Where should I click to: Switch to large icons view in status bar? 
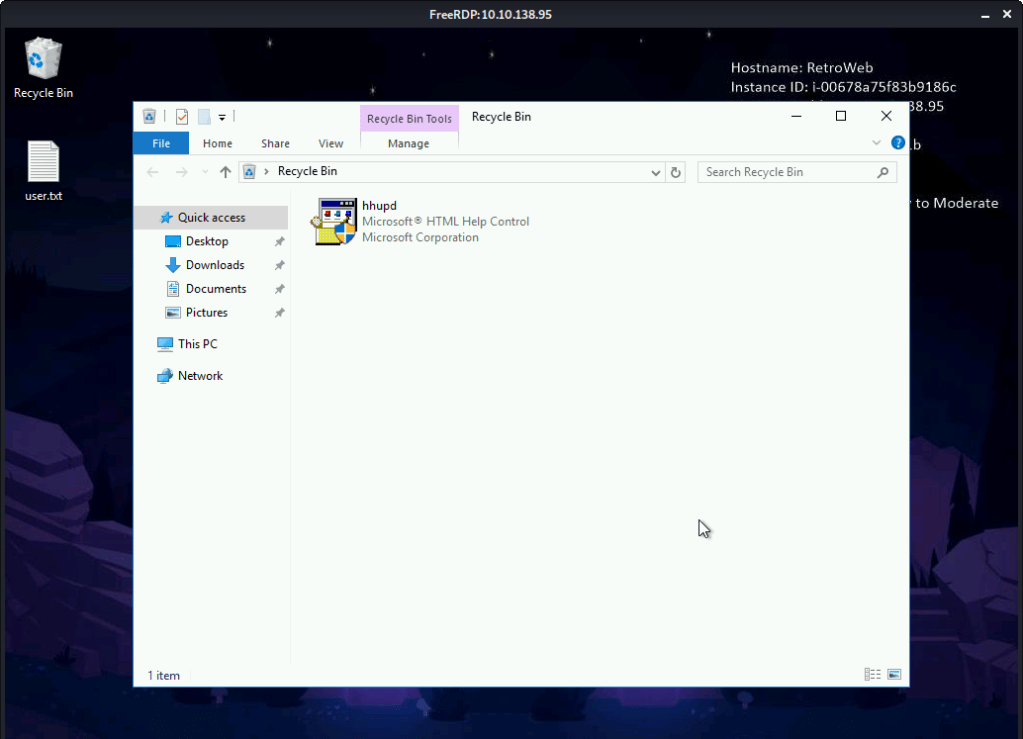[894, 675]
